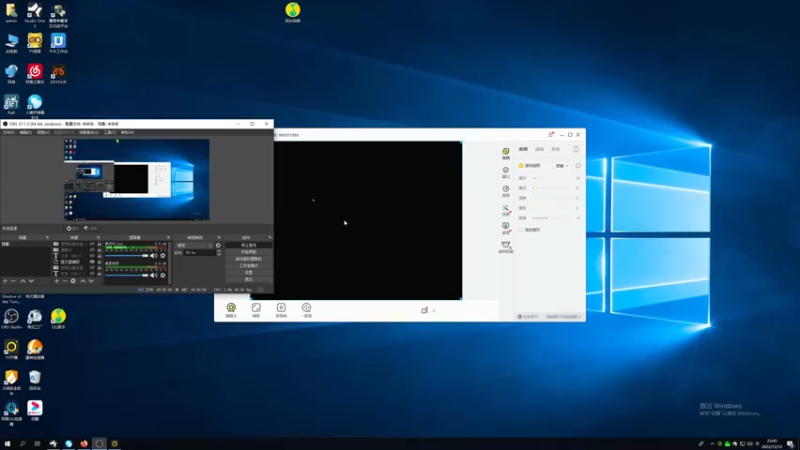Remove the selected scene with minus icon
The image size is (800, 450).
point(13,281)
